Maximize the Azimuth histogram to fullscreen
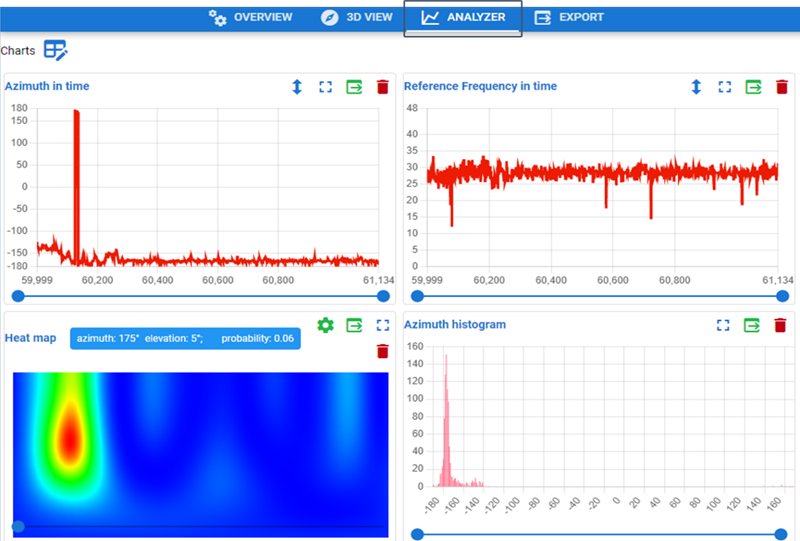The width and height of the screenshot is (800, 541). coord(725,325)
